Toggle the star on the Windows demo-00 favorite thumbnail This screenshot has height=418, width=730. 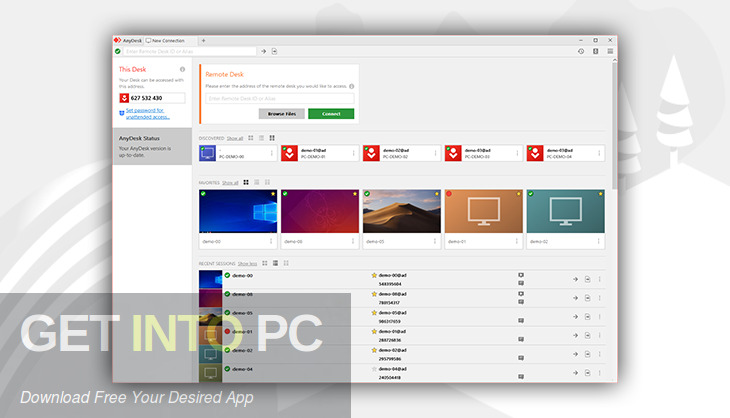[273, 194]
